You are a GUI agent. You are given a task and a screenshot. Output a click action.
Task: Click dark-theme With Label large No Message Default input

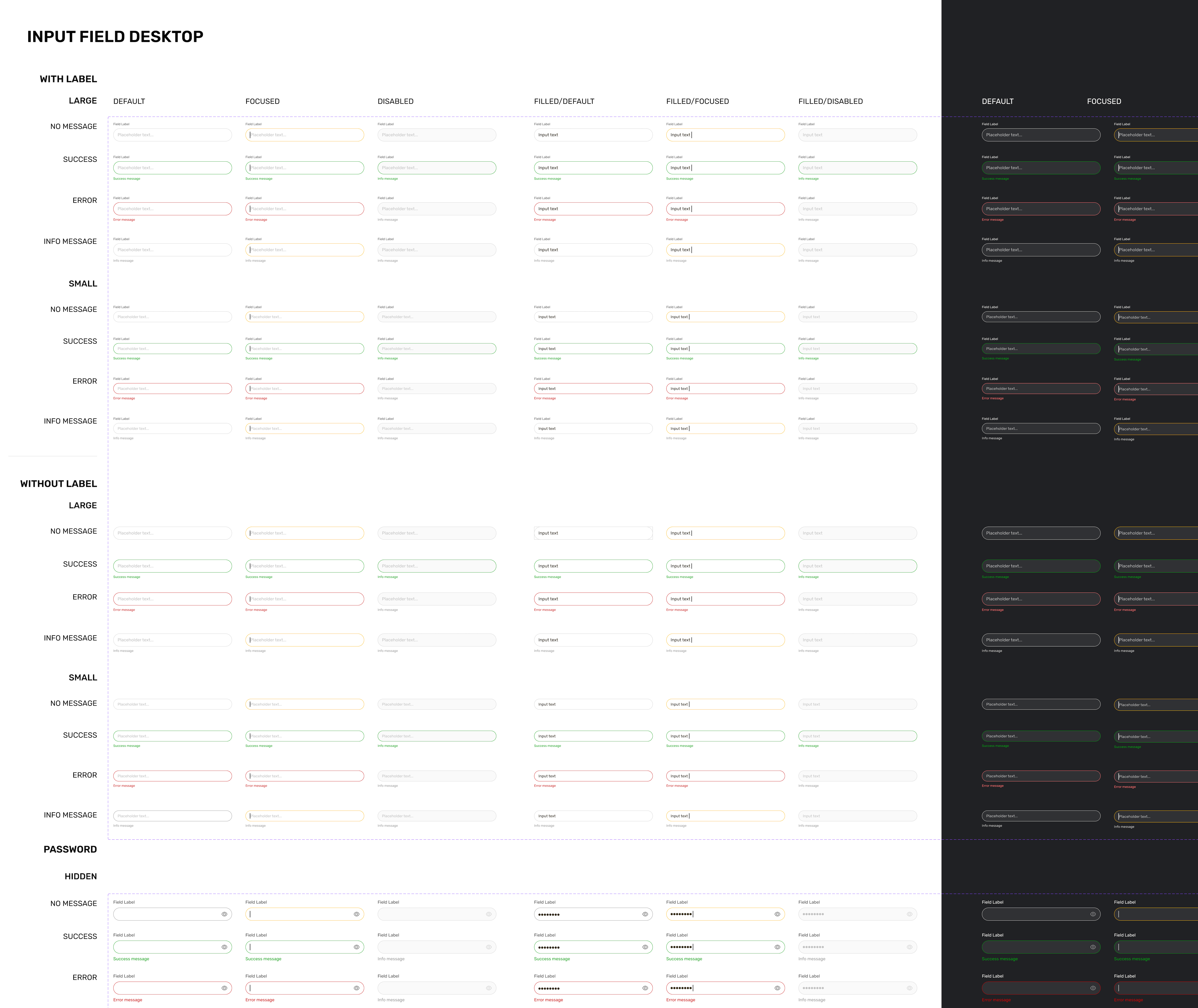tap(1041, 135)
